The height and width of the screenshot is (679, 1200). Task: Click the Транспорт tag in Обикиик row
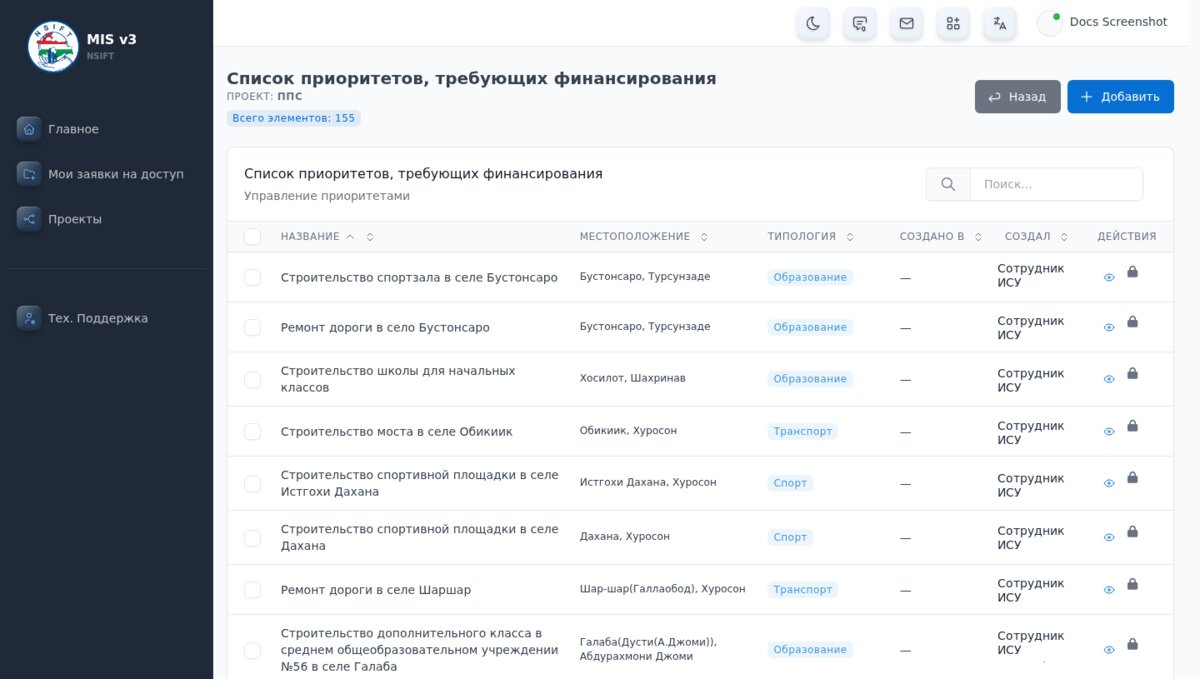click(x=803, y=432)
